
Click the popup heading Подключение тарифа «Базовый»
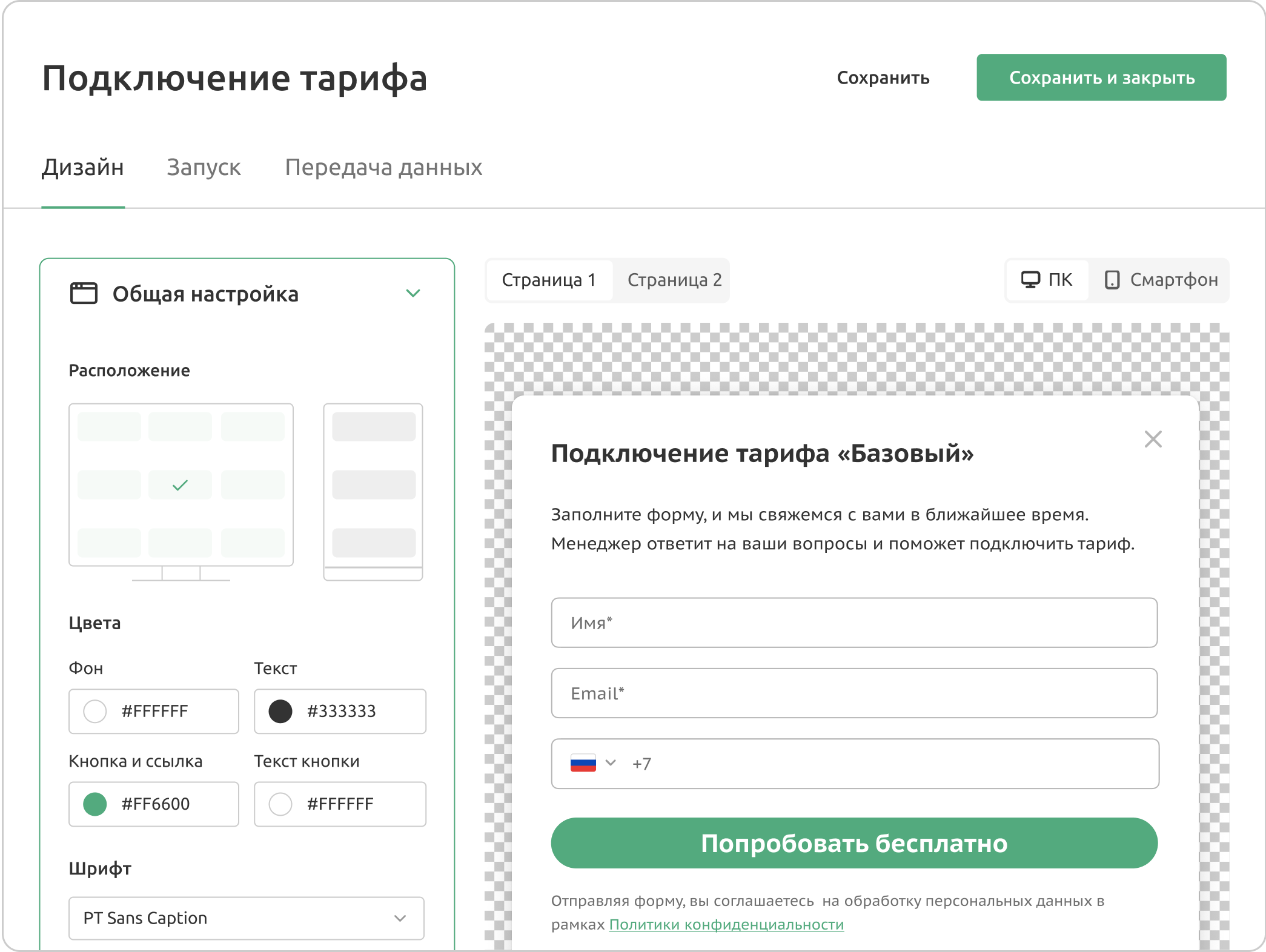click(x=762, y=453)
